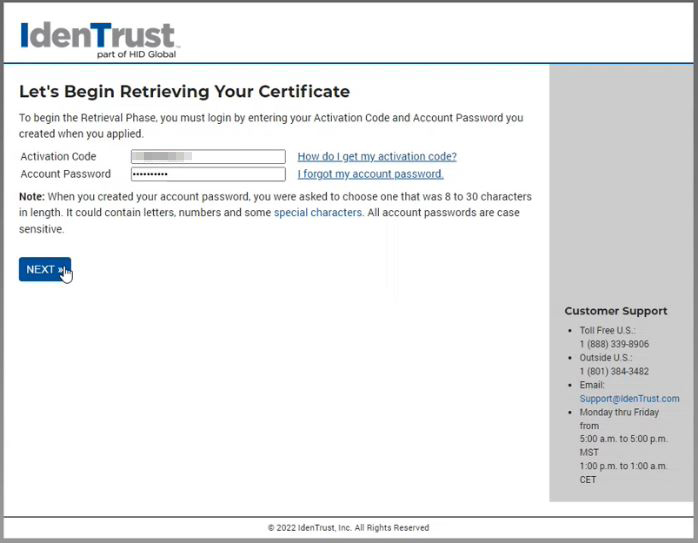Click 'I forgot my account password' link
Viewport: 698px width, 543px height.
point(370,174)
